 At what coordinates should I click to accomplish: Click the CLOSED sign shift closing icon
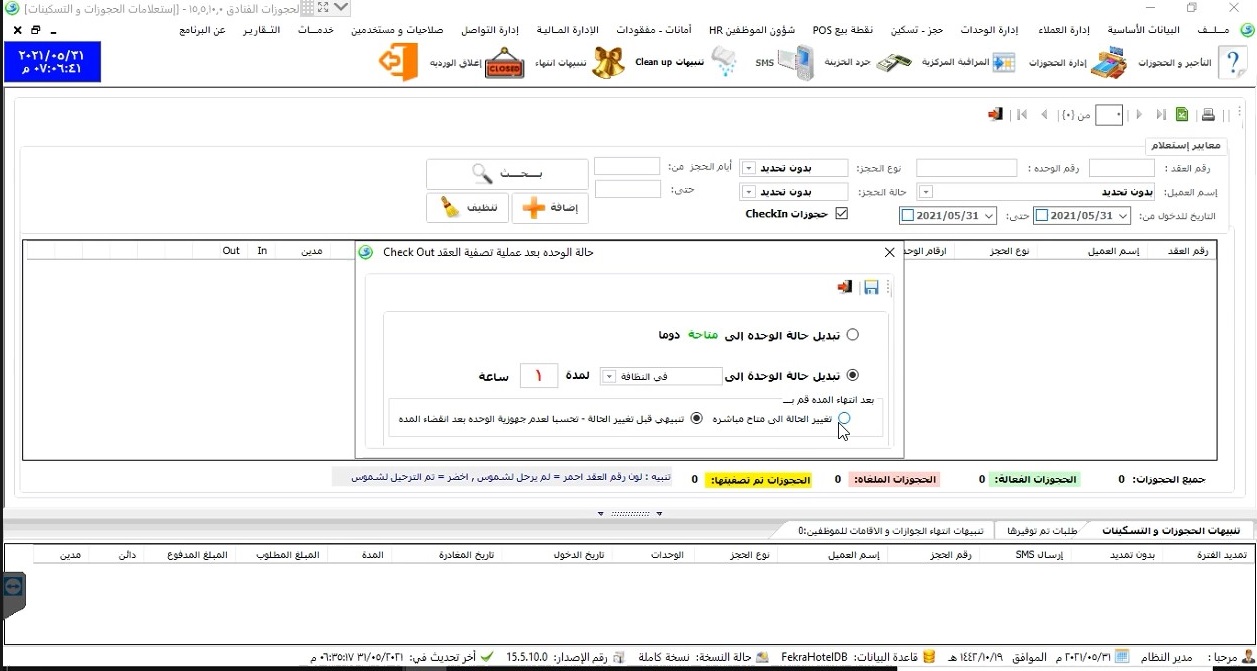505,63
